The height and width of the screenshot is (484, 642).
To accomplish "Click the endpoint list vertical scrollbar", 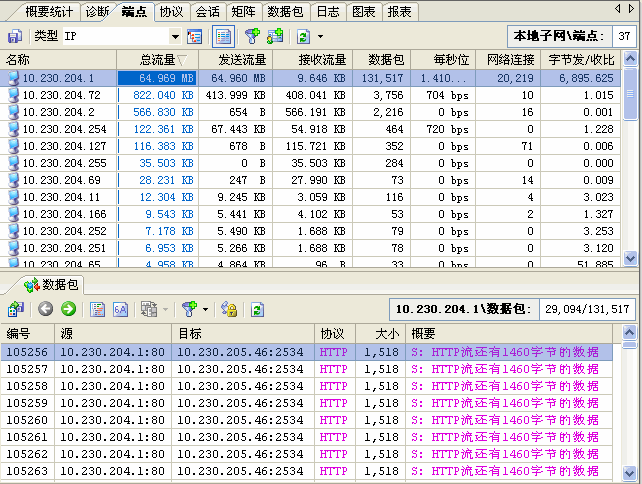I will tap(631, 160).
